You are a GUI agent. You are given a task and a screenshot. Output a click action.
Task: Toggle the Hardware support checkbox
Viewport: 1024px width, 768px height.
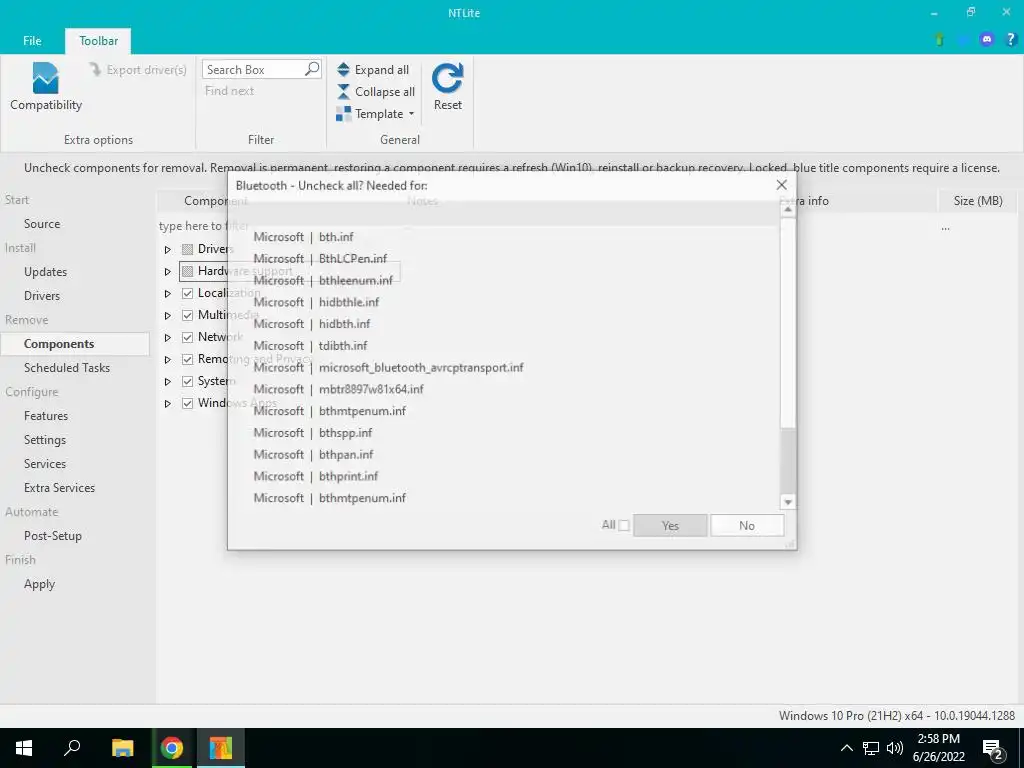[x=187, y=270]
